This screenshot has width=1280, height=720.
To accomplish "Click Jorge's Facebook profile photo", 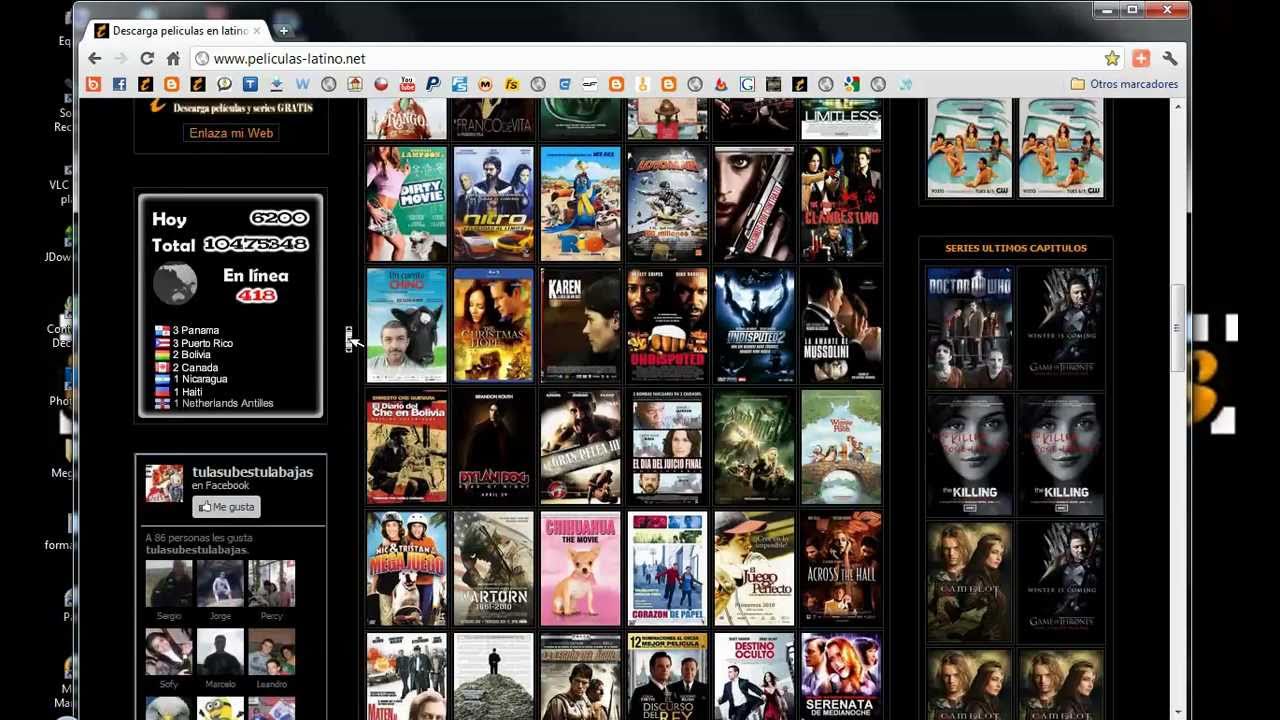I will point(220,584).
